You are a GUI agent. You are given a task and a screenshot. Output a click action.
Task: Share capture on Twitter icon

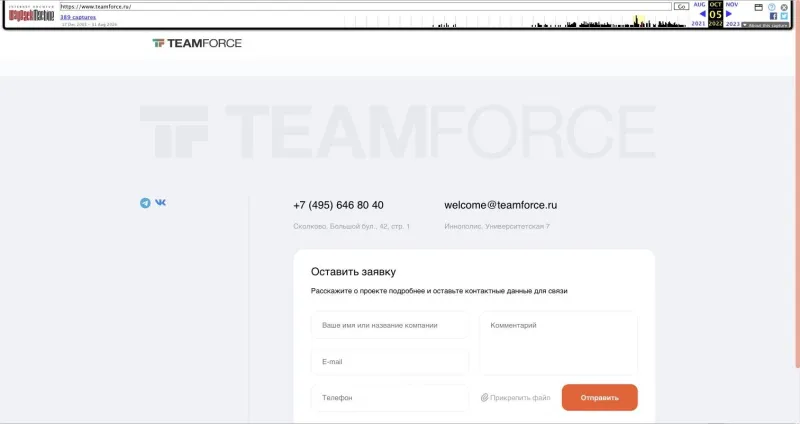coord(784,16)
